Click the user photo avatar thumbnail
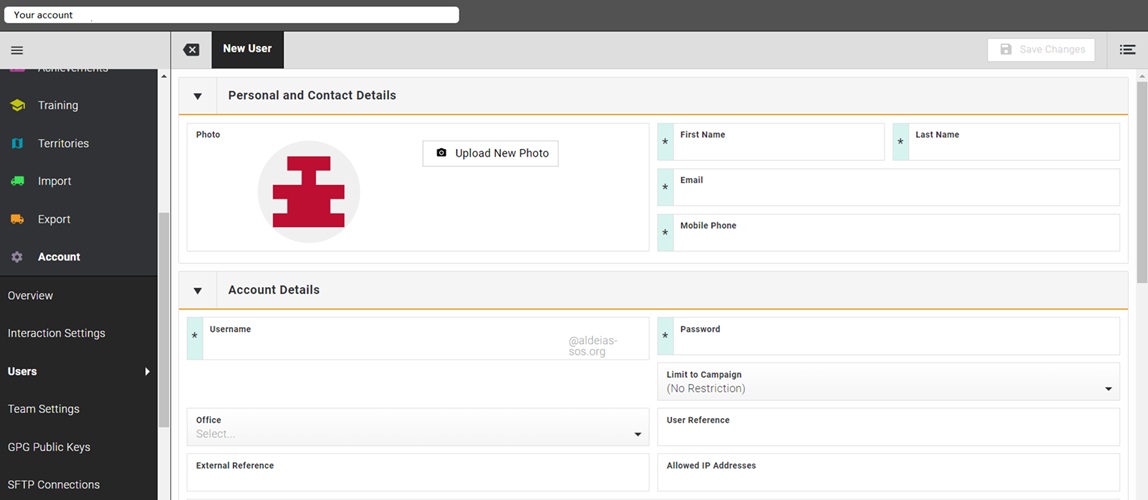Screen dimensions: 1148x500 309,191
